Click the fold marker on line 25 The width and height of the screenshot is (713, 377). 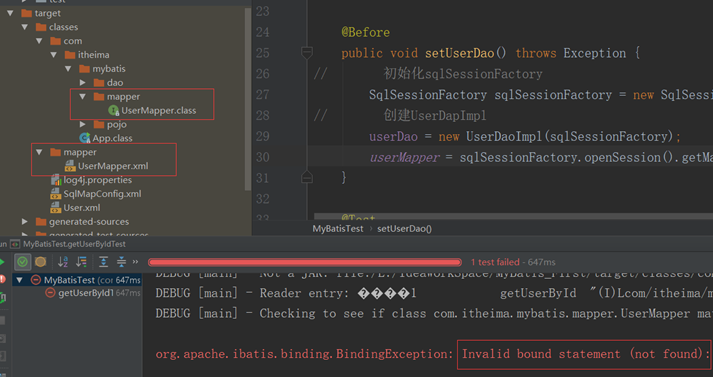307,53
